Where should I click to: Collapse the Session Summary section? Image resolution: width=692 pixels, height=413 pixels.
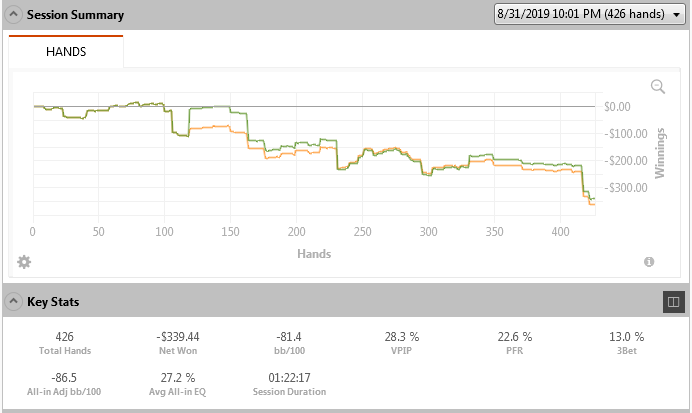(14, 15)
